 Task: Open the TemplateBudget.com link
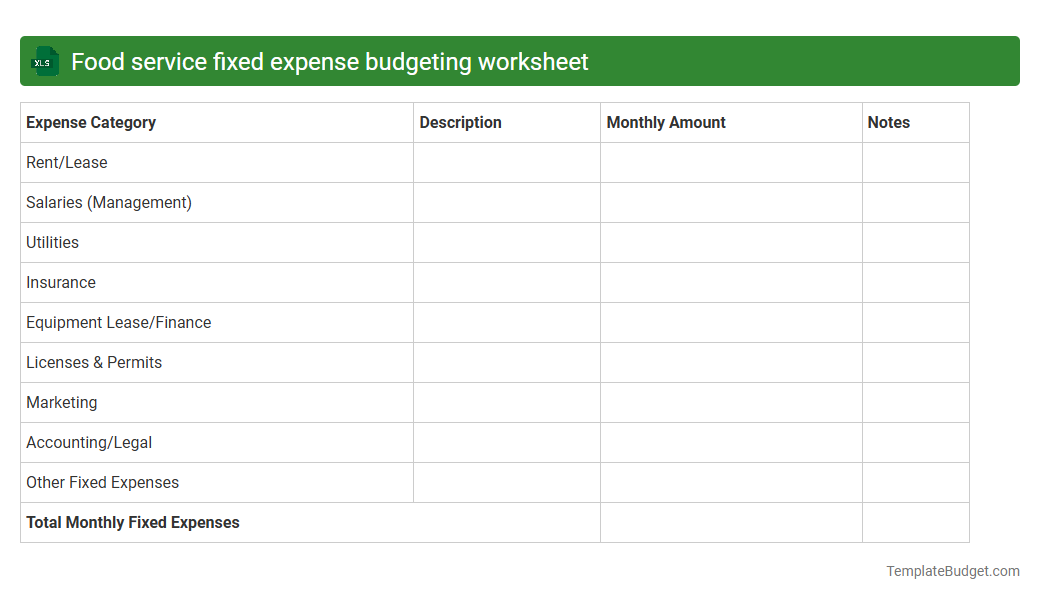pyautogui.click(x=952, y=571)
